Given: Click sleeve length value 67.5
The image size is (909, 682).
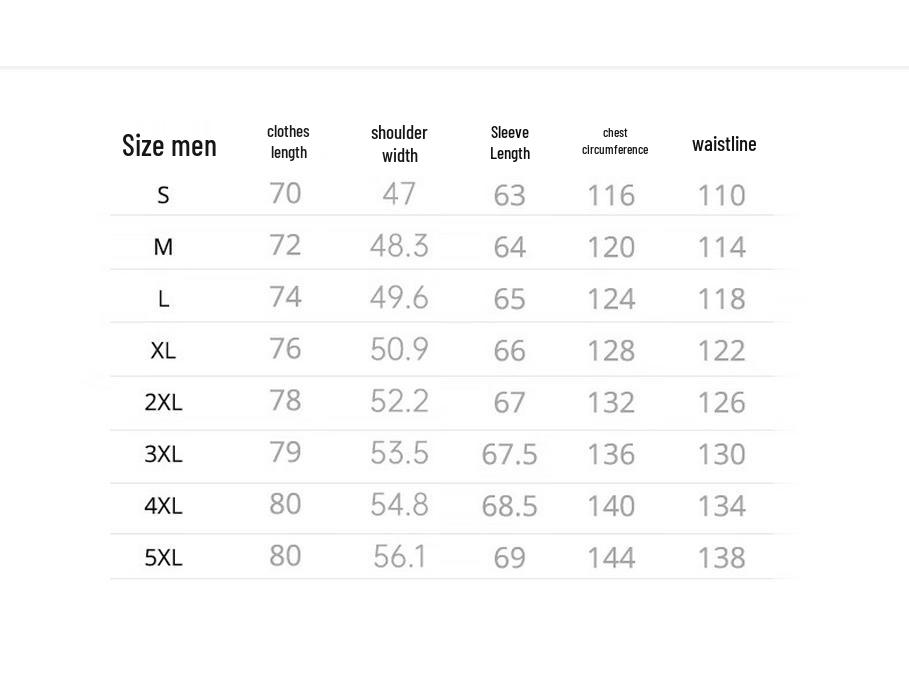Looking at the screenshot, I should pos(509,455).
